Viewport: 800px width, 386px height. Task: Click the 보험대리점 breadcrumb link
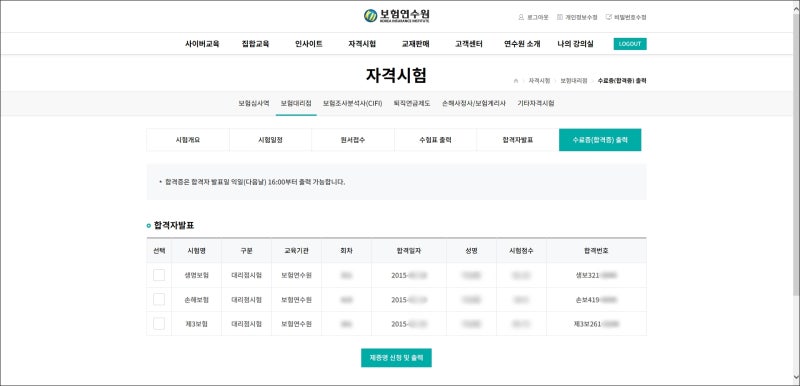pos(573,81)
